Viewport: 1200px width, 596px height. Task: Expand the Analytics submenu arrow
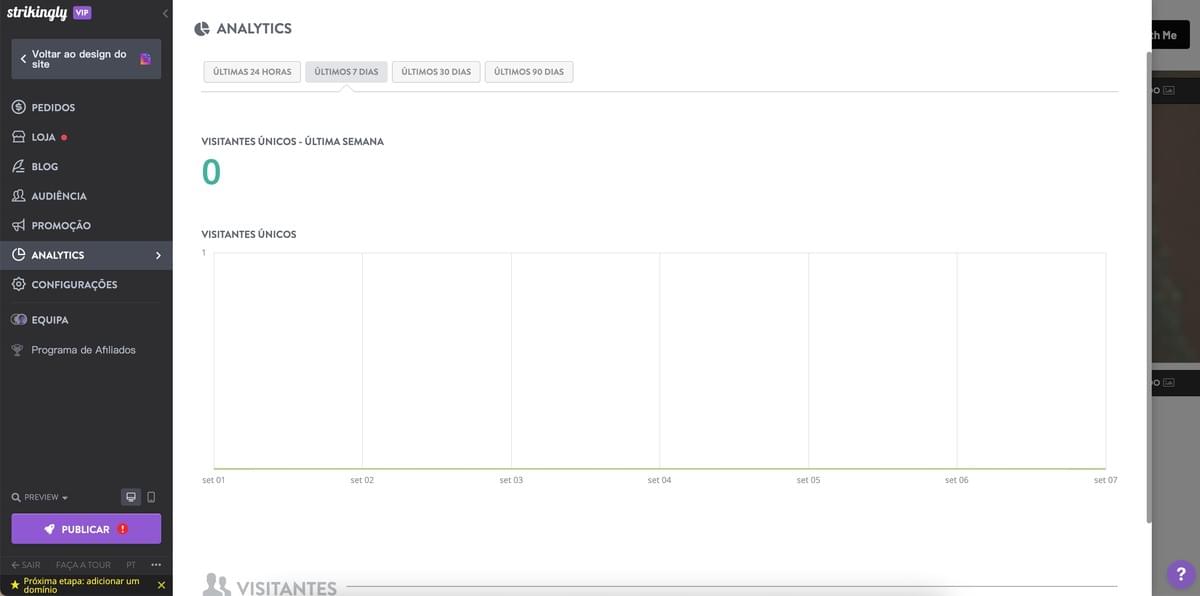(158, 255)
